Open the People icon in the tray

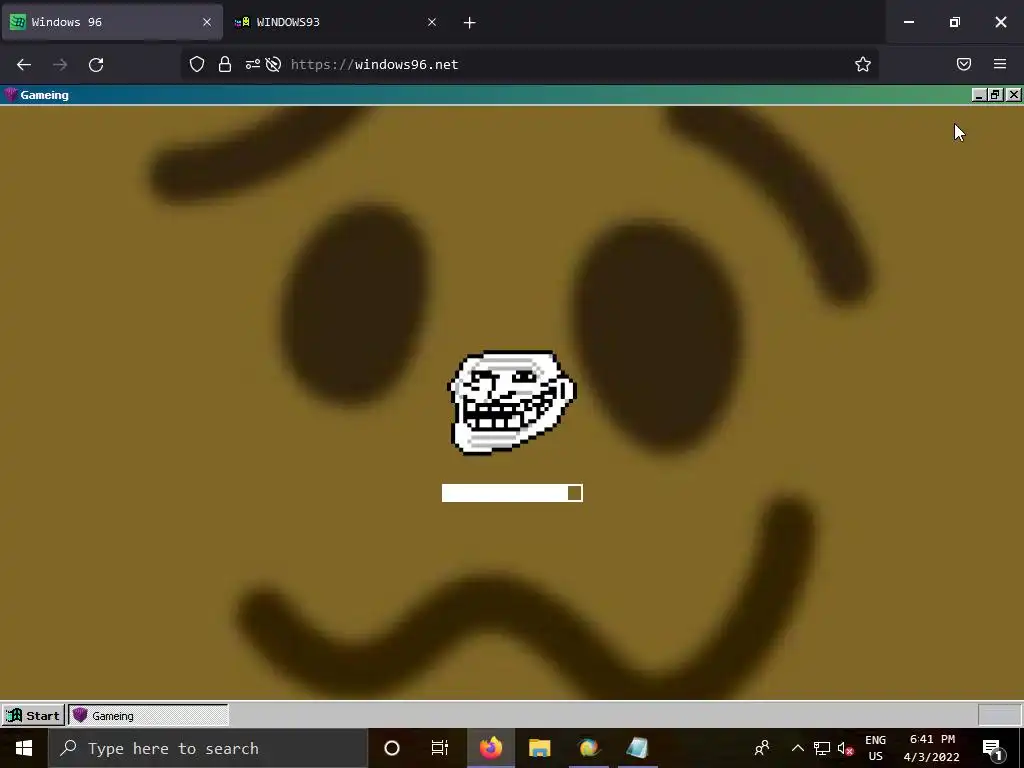(x=761, y=748)
